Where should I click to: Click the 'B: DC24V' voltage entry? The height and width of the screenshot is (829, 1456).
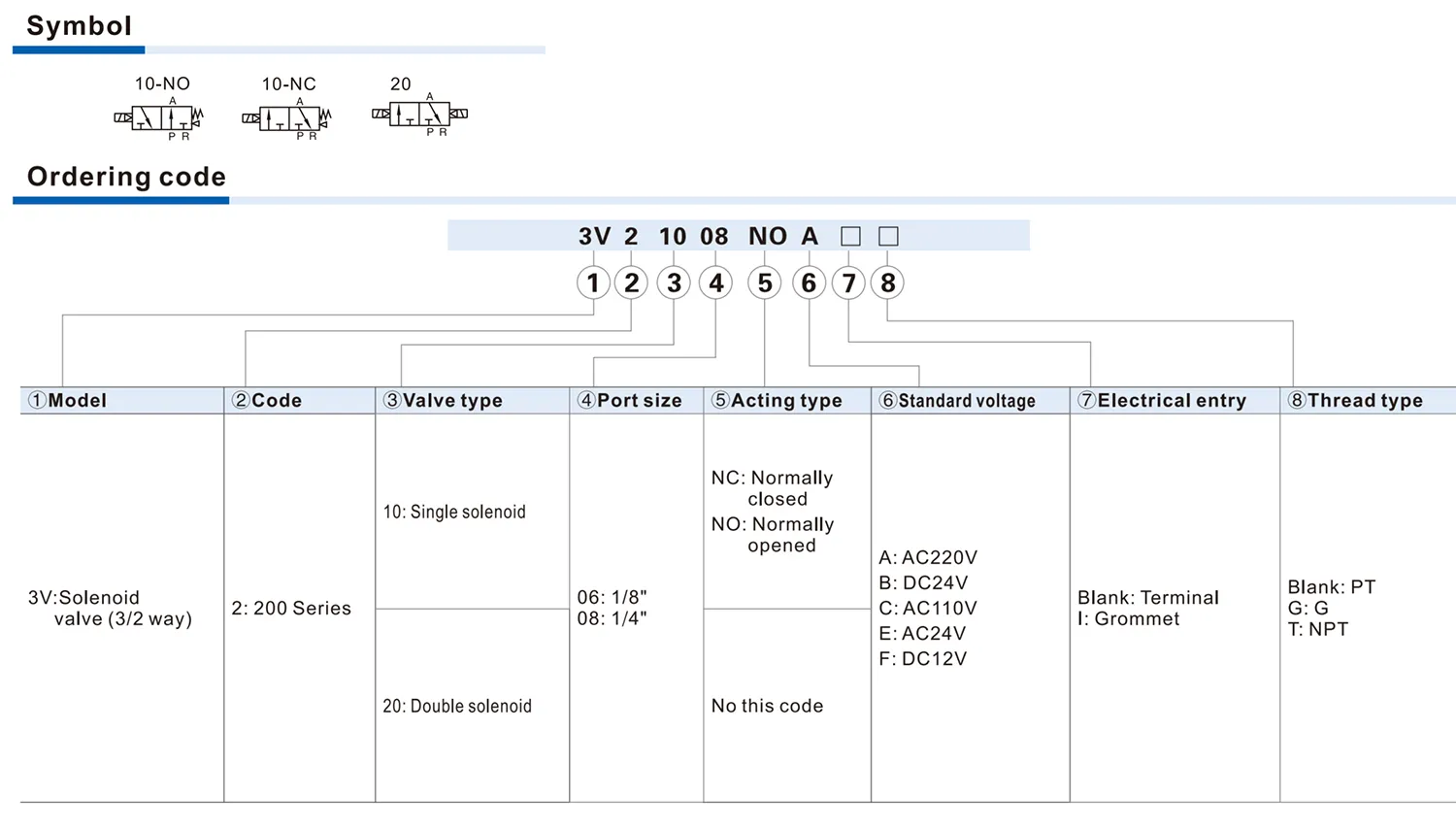click(923, 582)
